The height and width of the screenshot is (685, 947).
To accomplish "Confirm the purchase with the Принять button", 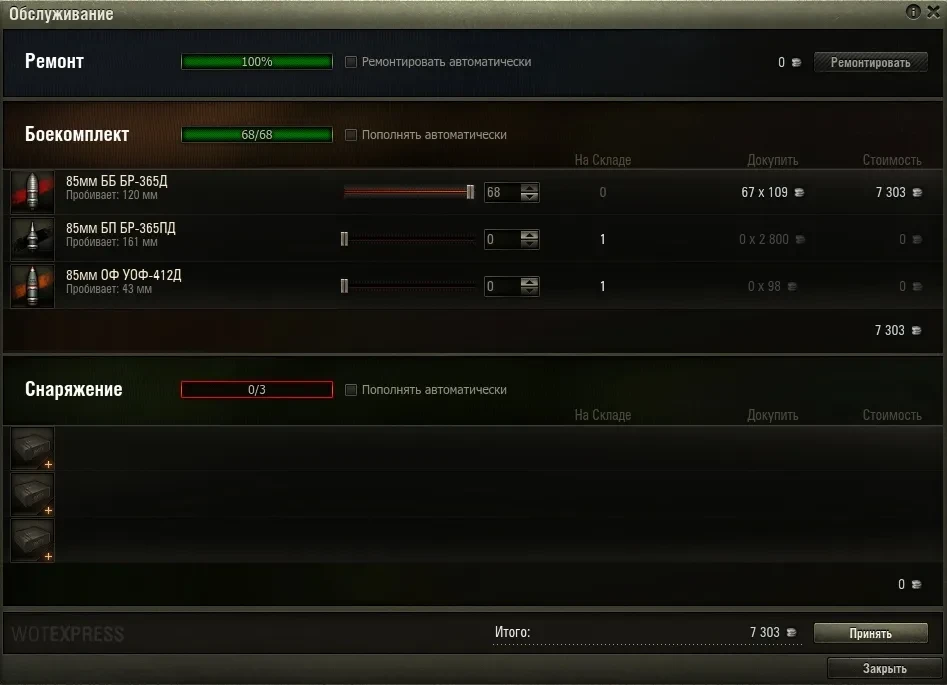I will 870,633.
